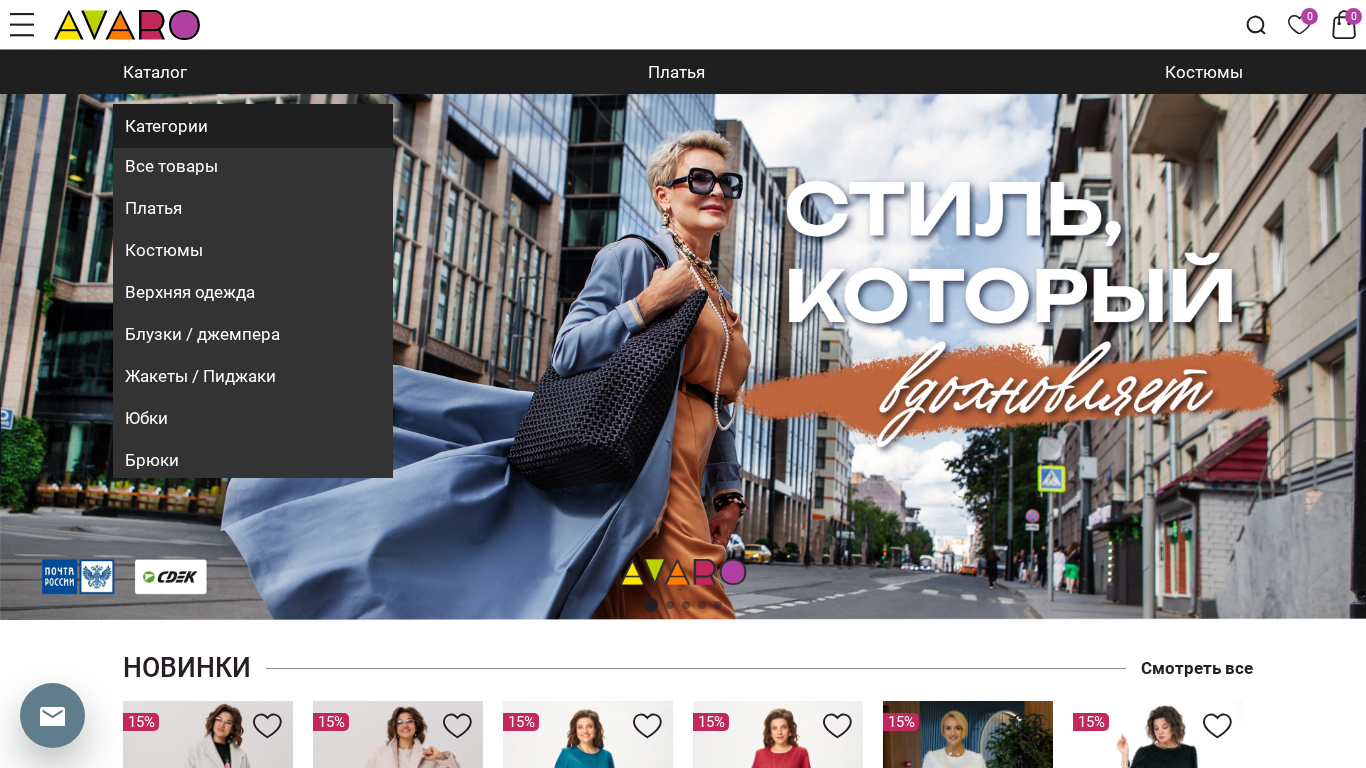
Task: Add first product to favorites
Action: coord(267,726)
